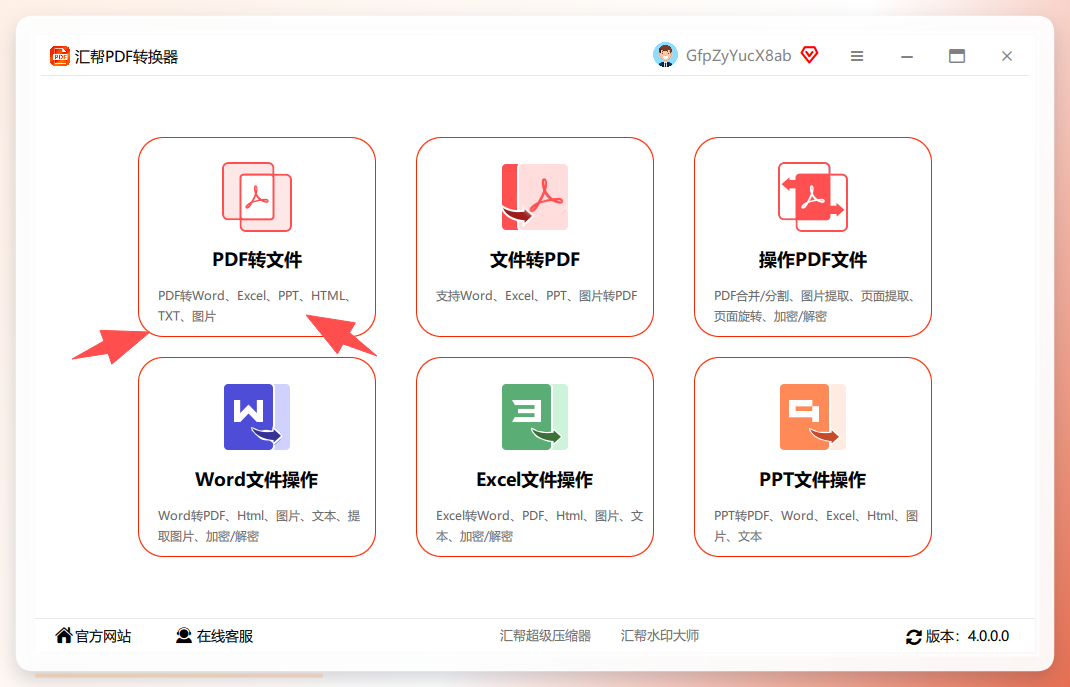Click the red VIP diamond badge
The image size is (1070, 687).
click(809, 55)
